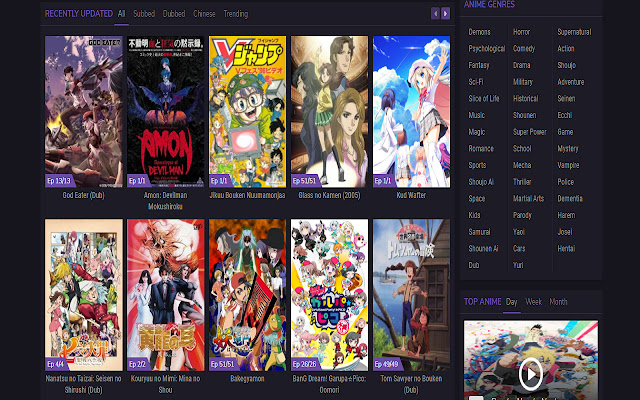The height and width of the screenshot is (400, 640).
Task: Open the Shoujo genre
Action: (567, 65)
